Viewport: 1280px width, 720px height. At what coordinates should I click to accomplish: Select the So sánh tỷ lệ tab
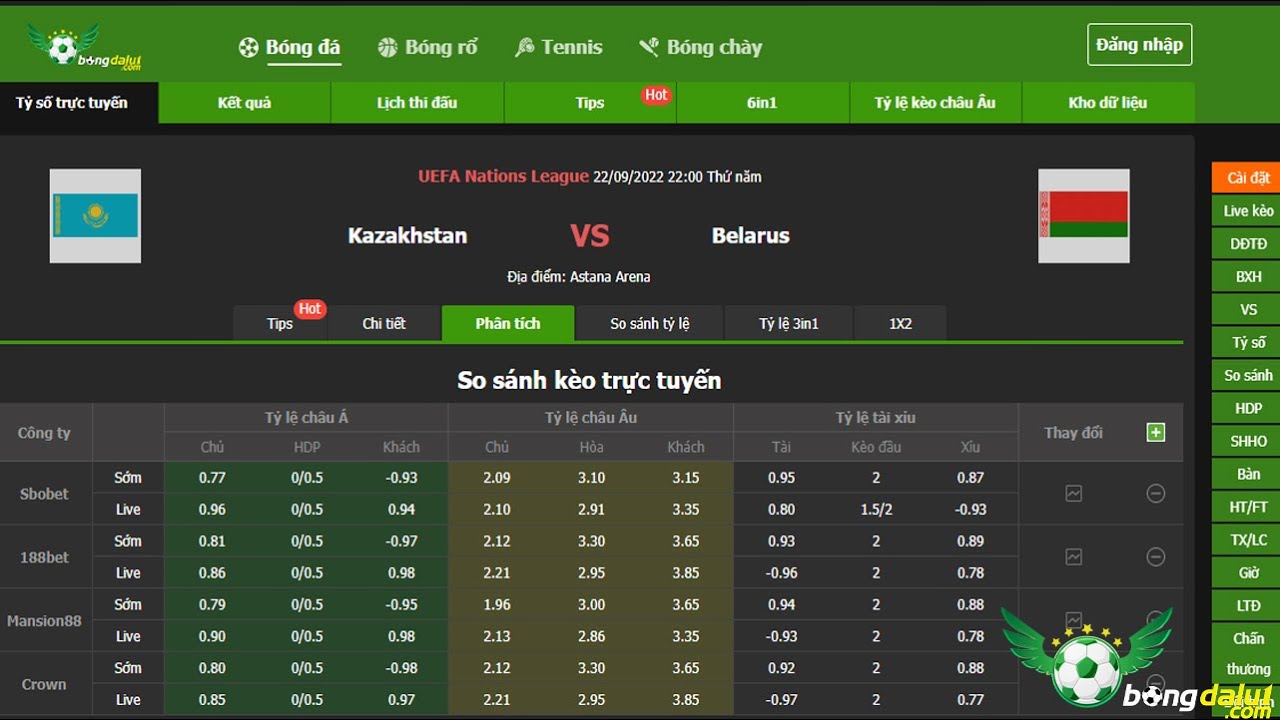(x=650, y=323)
